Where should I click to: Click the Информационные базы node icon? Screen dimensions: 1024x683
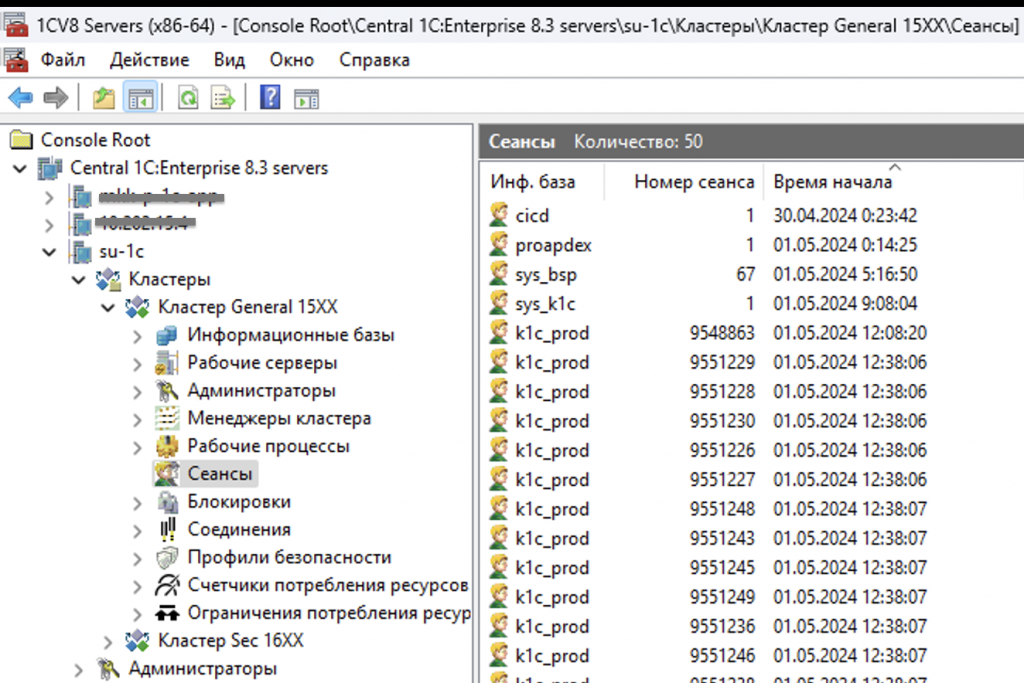pyautogui.click(x=167, y=335)
